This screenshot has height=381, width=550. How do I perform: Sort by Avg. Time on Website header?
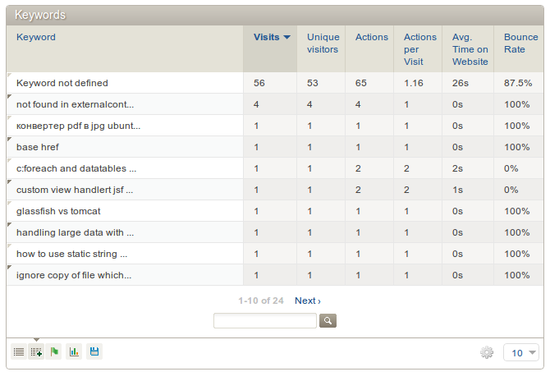(x=470, y=49)
